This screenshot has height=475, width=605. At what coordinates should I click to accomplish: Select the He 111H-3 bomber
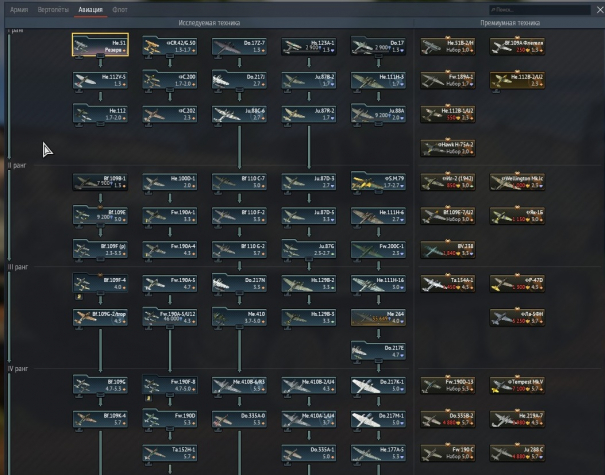(x=378, y=80)
